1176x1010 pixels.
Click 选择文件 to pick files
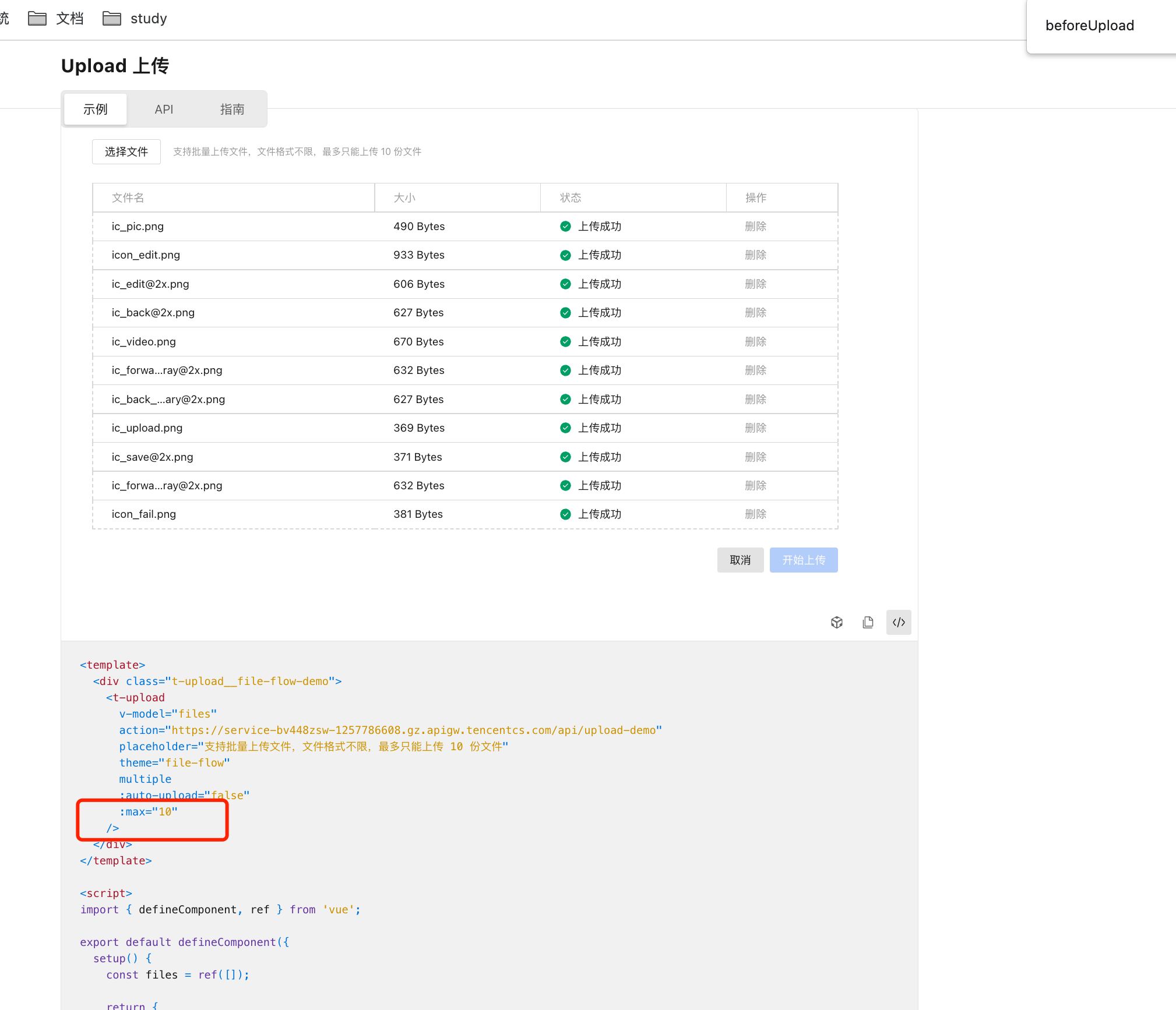(x=126, y=151)
